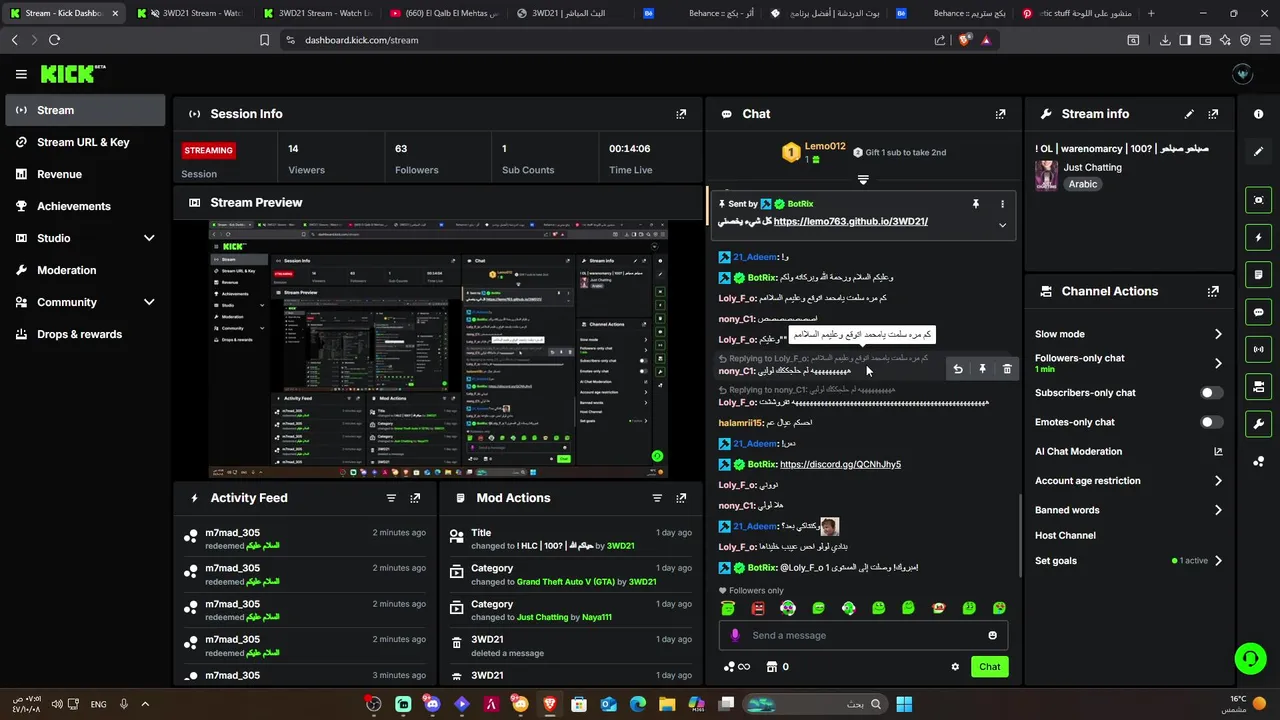This screenshot has width=1280, height=720.
Task: Click Arabic language tag in Stream info
Action: pyautogui.click(x=1083, y=184)
